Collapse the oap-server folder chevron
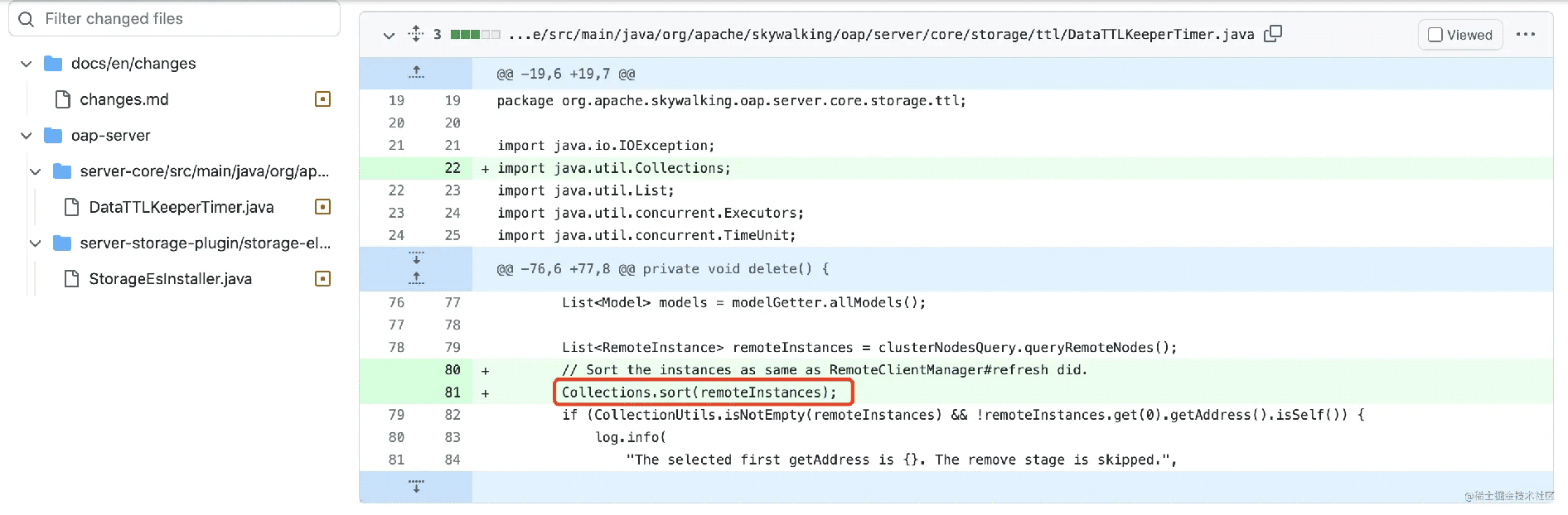The image size is (1568, 515). point(27,136)
